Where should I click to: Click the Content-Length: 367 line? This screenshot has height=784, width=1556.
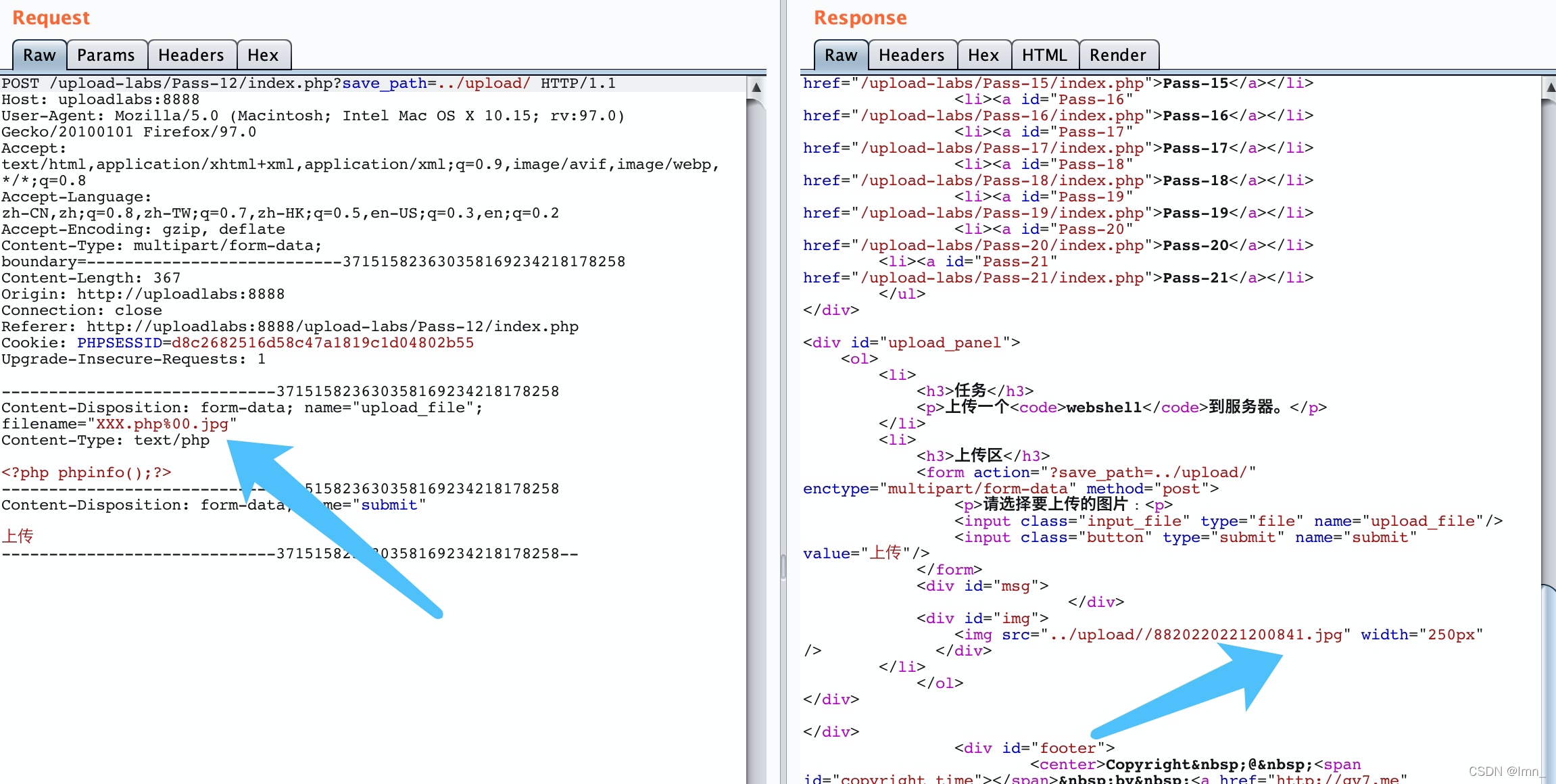tap(91, 278)
